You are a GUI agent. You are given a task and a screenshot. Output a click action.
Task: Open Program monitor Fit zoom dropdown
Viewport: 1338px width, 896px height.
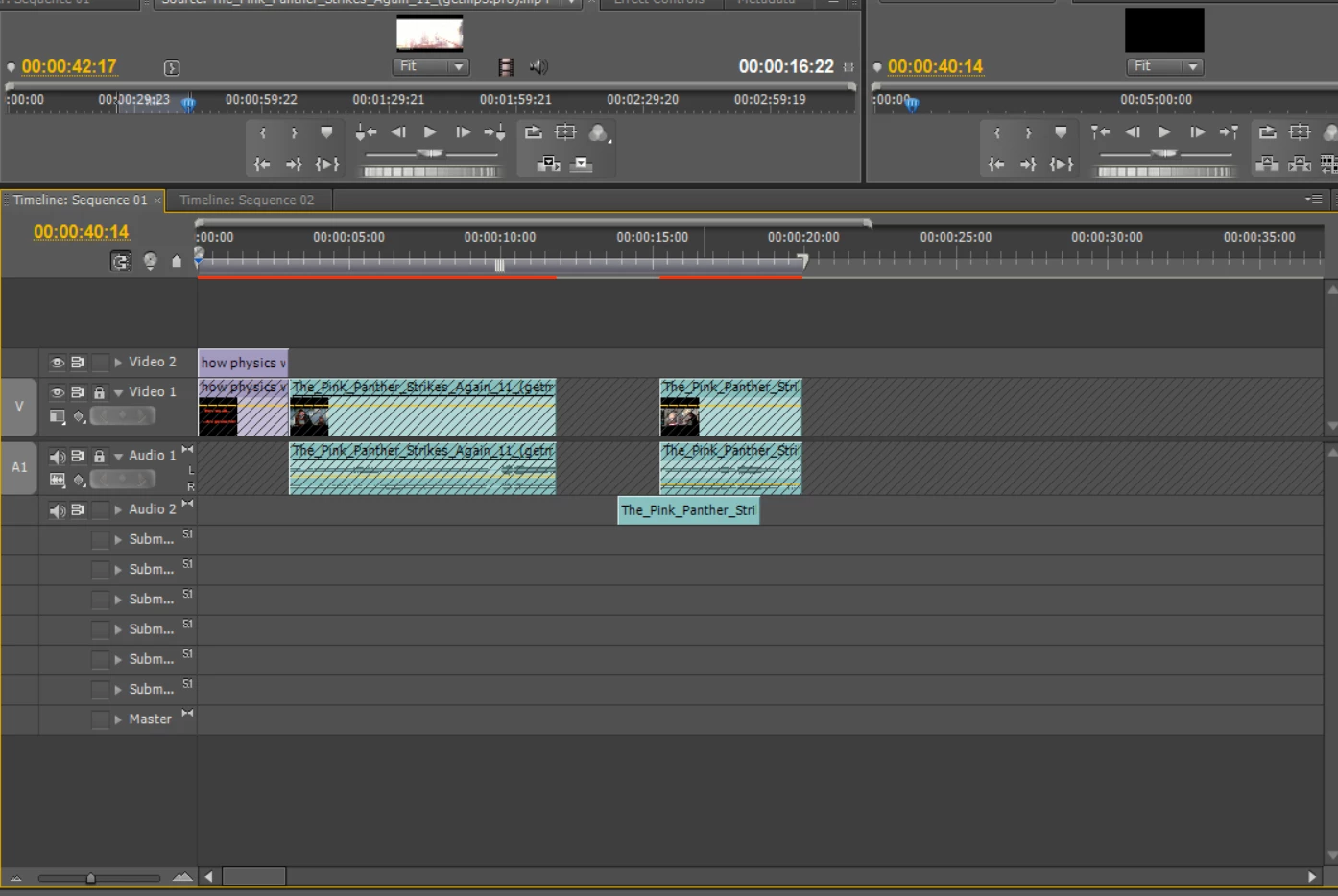(1164, 67)
